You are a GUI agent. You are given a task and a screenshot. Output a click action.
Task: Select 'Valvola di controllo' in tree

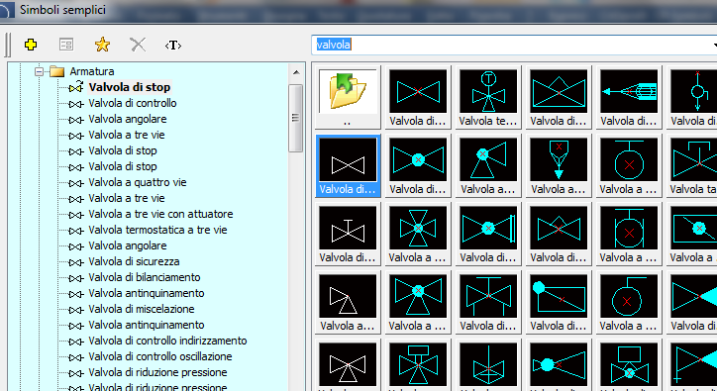(133, 103)
